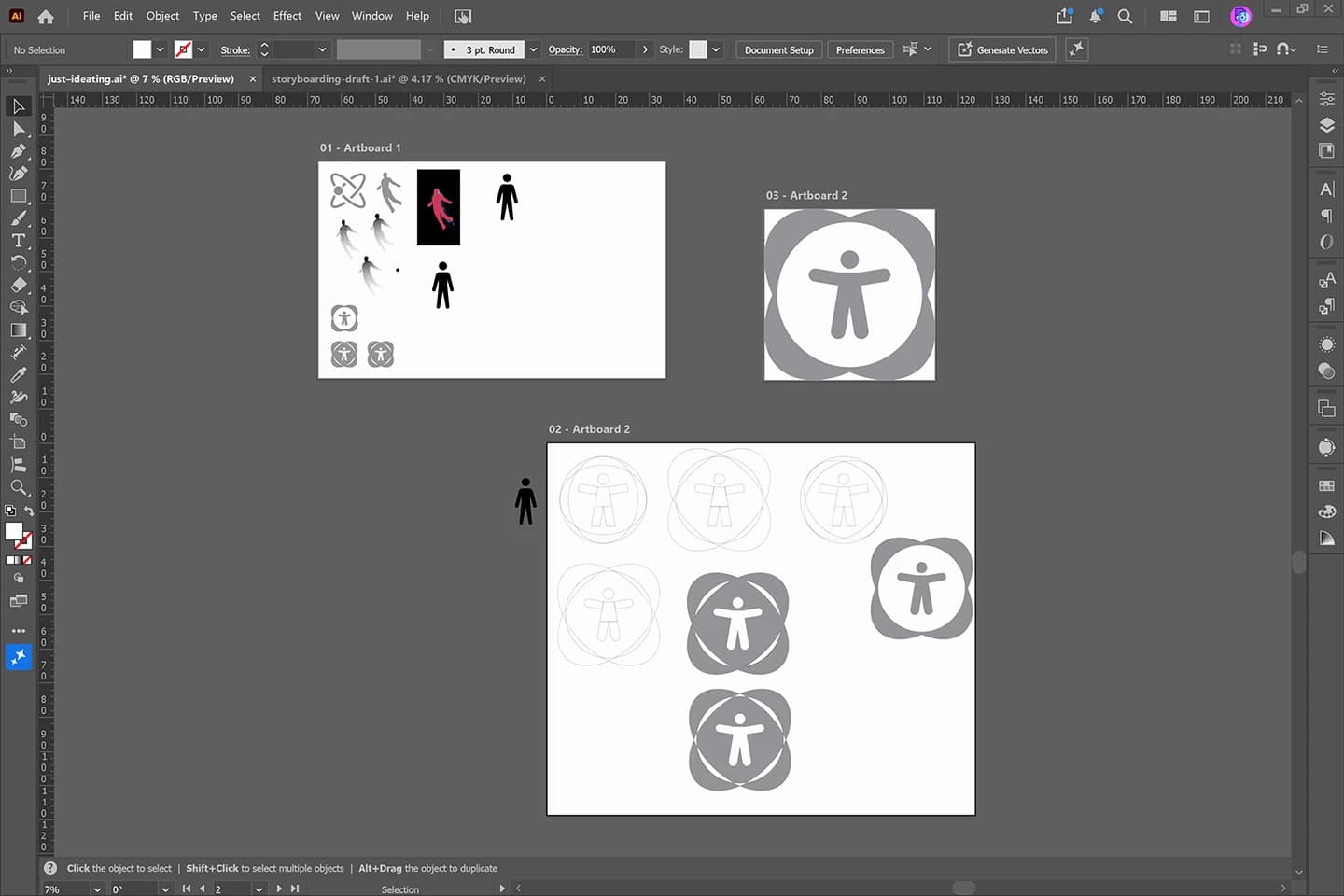Expand the Opacity value arrow

pos(645,49)
